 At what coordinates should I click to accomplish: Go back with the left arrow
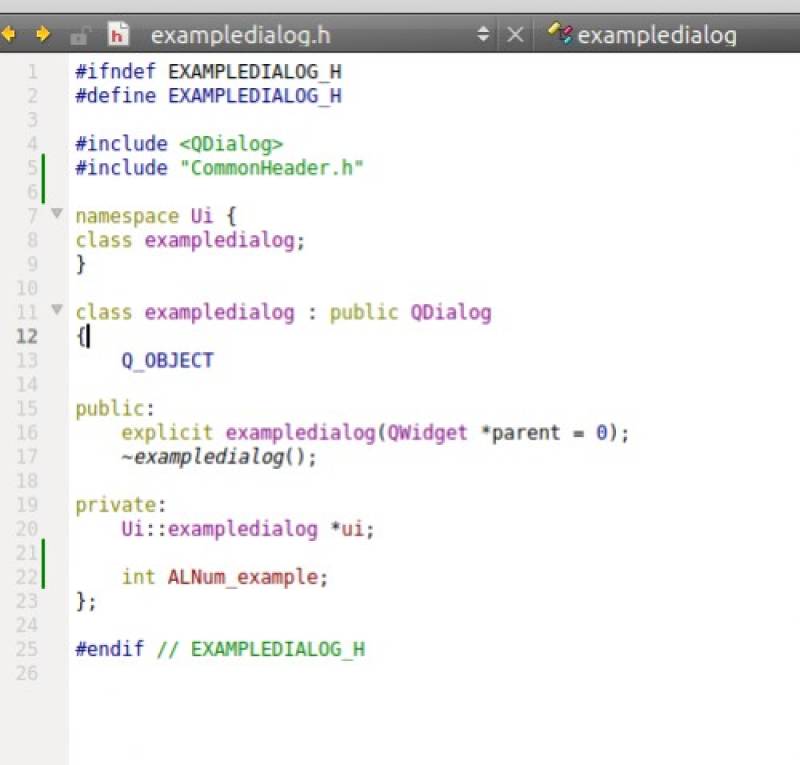pos(8,34)
